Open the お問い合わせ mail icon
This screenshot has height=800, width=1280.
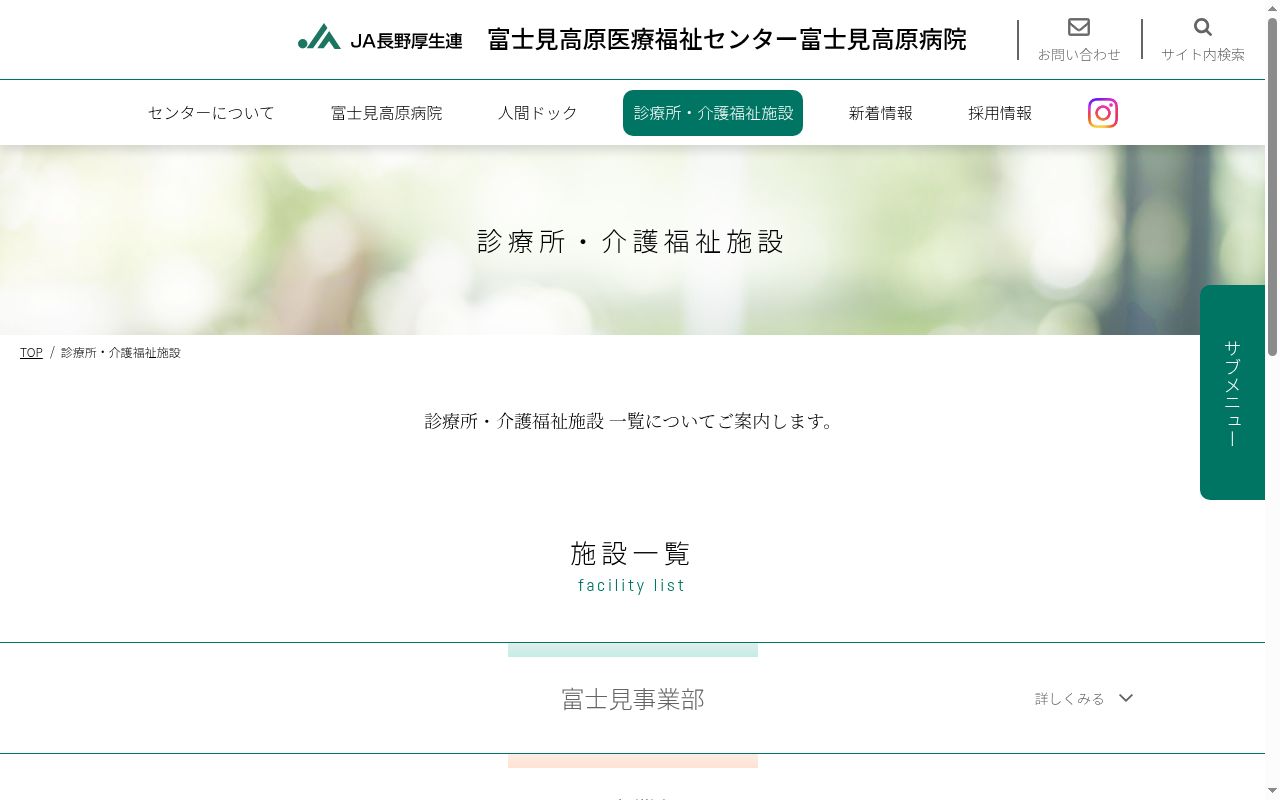click(1078, 27)
